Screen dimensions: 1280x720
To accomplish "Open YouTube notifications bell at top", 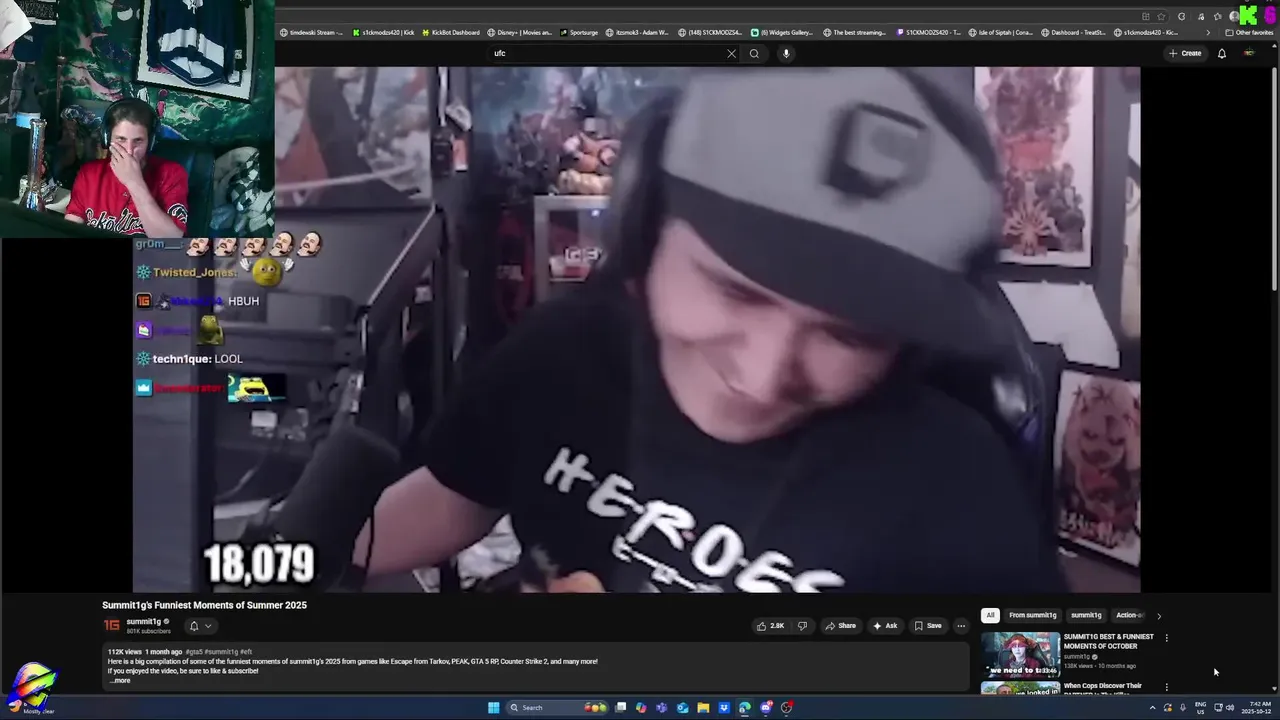I will click(1222, 53).
